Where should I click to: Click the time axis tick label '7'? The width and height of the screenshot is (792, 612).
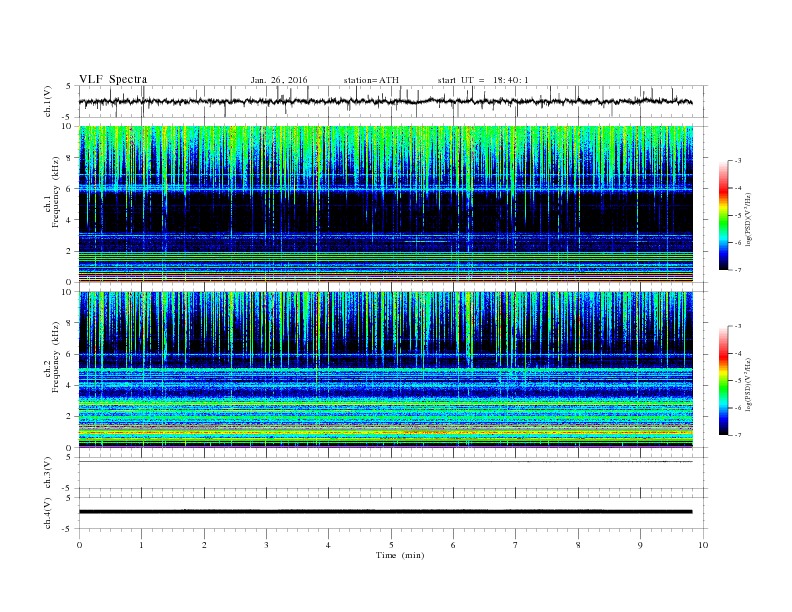coord(516,545)
